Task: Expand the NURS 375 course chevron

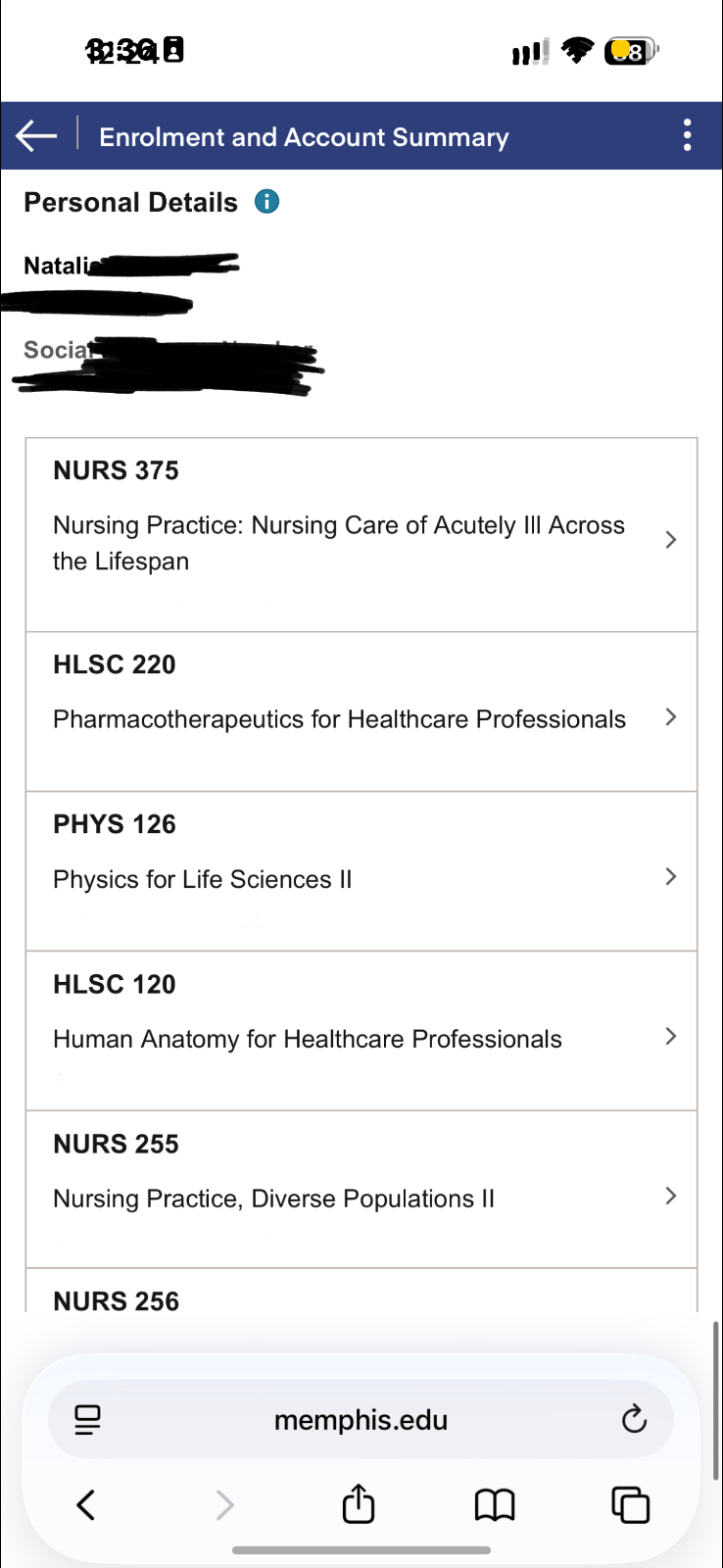Action: pyautogui.click(x=671, y=540)
